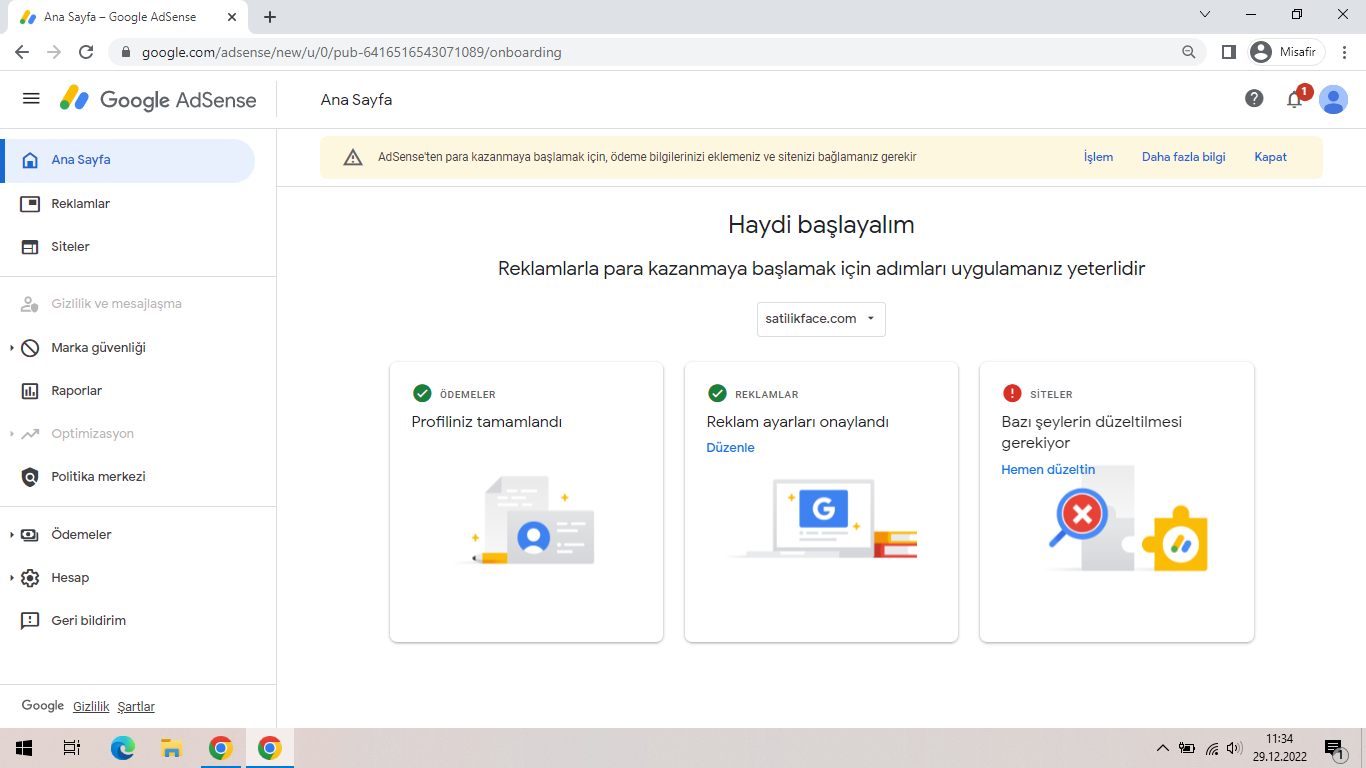The image size is (1366, 768).
Task: Open File Explorer from taskbar
Action: point(172,748)
